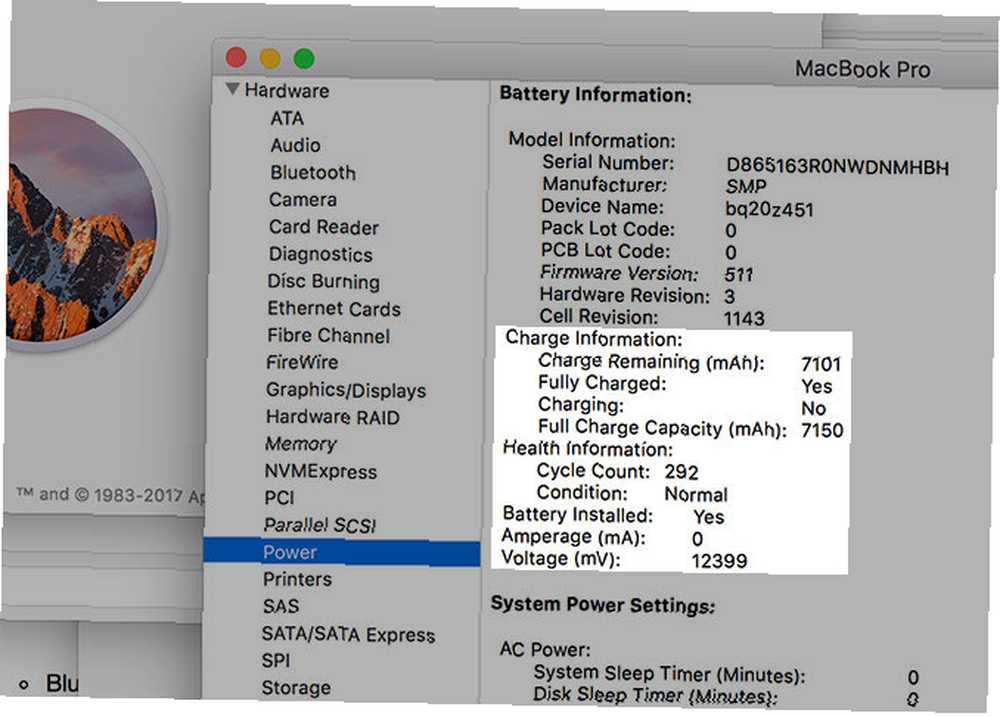
Task: Select Audio in the sidebar
Action: tap(295, 145)
